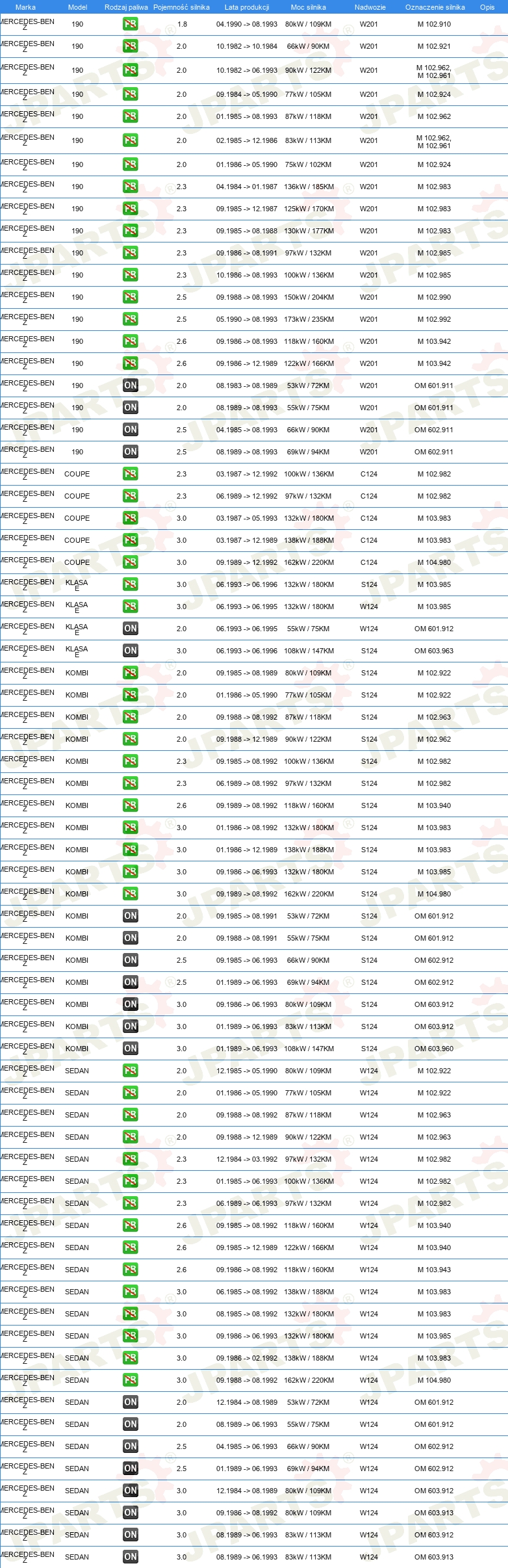Click power value 173kW / 235KM
The width and height of the screenshot is (508, 1568).
(309, 319)
